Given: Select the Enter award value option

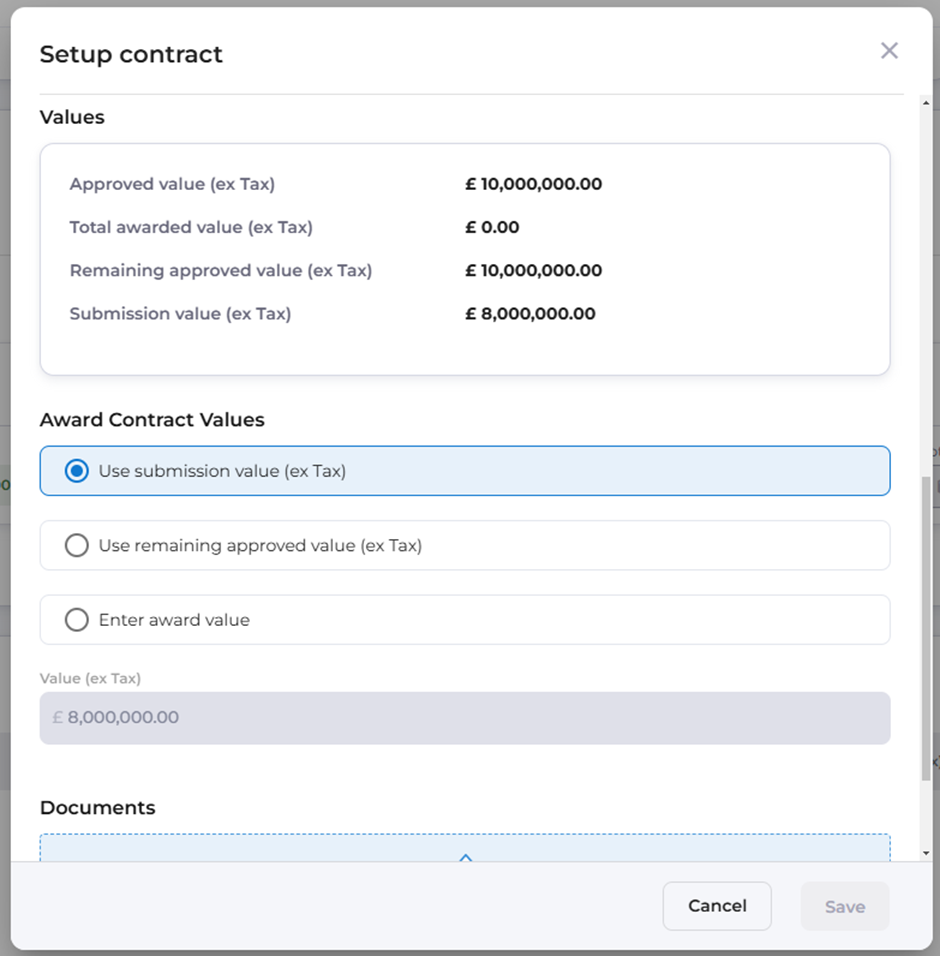Looking at the screenshot, I should (x=77, y=620).
